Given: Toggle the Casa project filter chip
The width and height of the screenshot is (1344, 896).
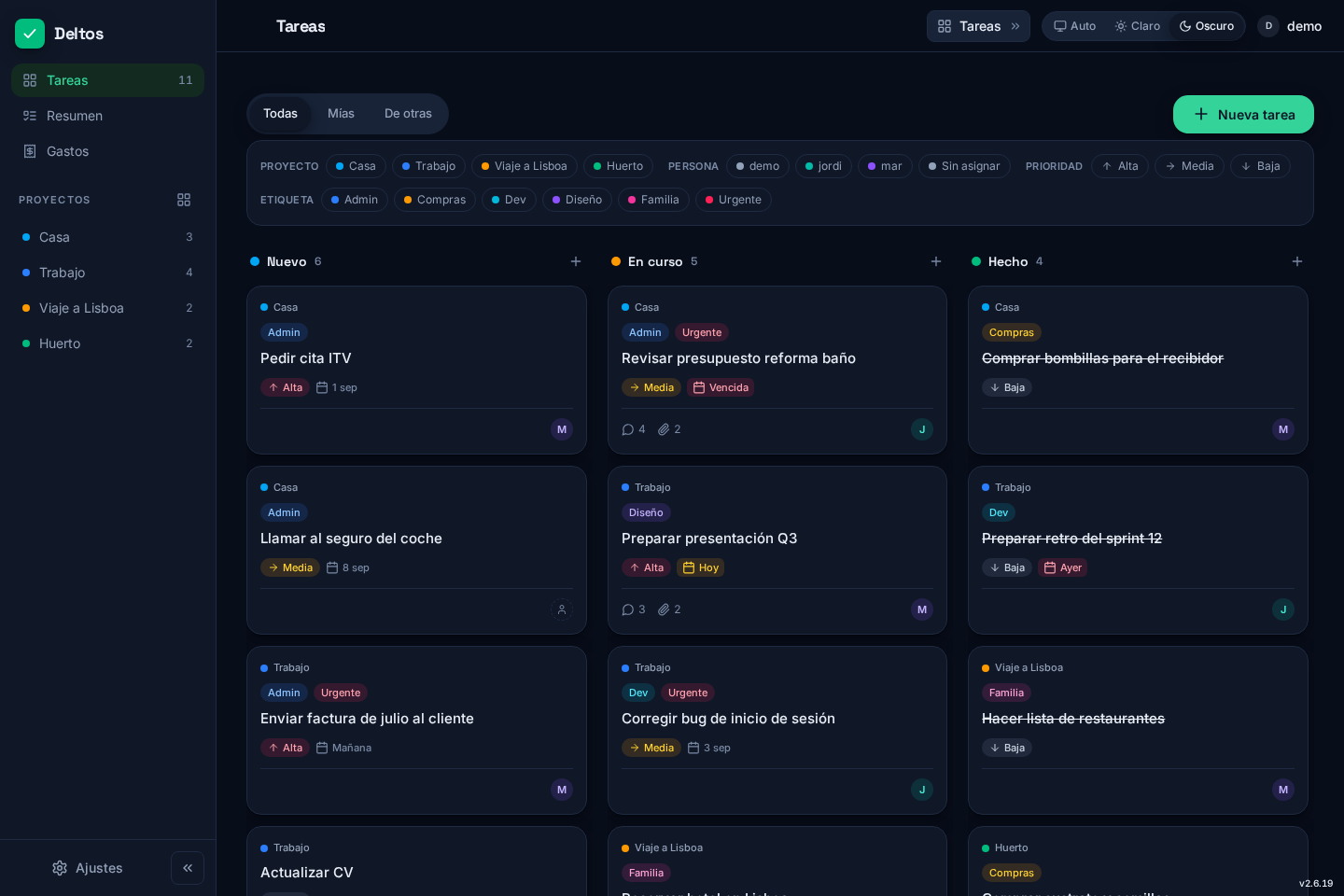Looking at the screenshot, I should pyautogui.click(x=356, y=166).
